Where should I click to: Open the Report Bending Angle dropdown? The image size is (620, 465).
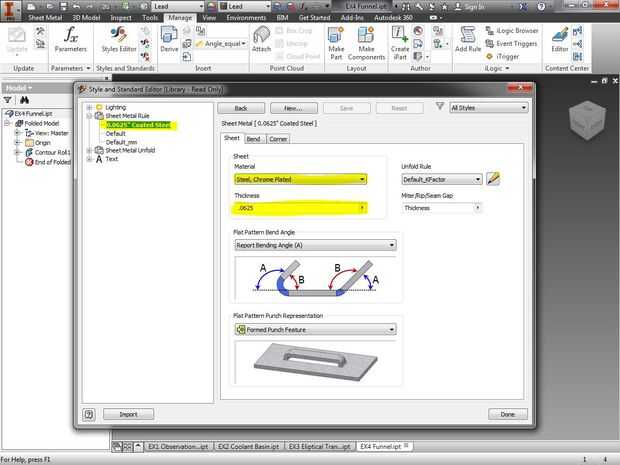[x=315, y=245]
